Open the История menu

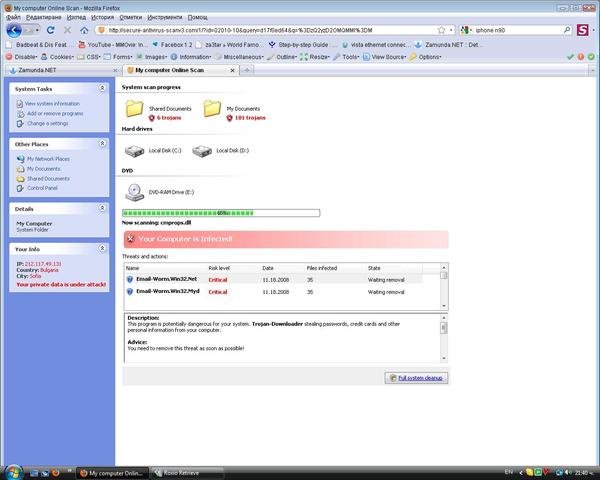(103, 17)
